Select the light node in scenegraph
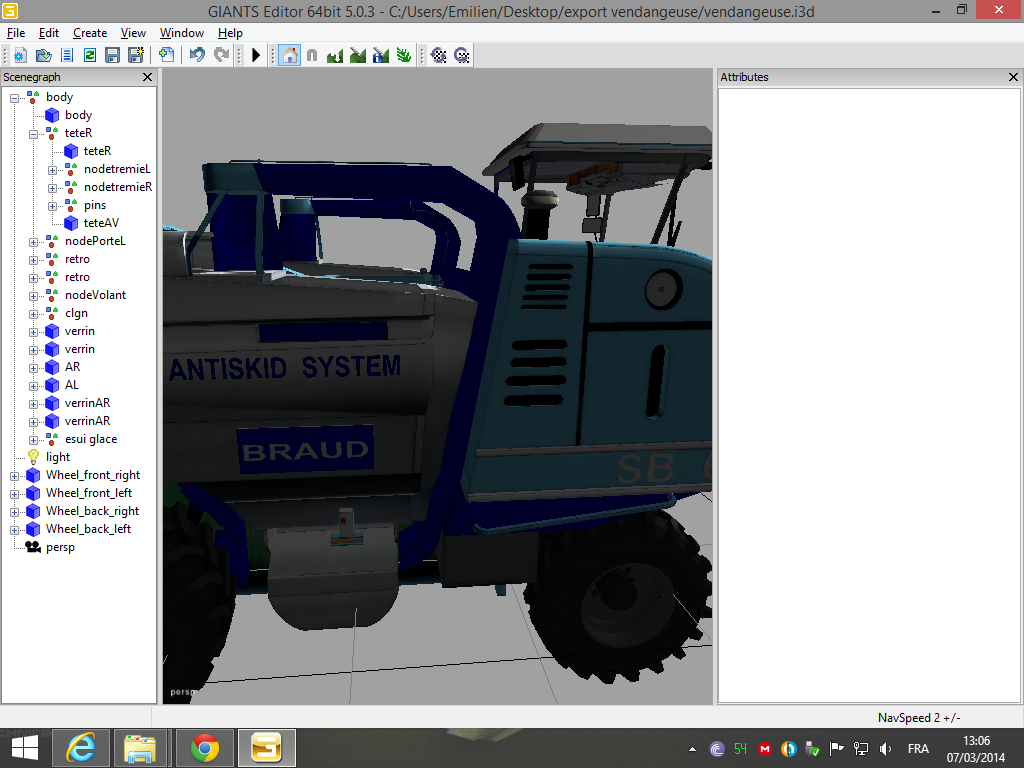 pyautogui.click(x=58, y=457)
